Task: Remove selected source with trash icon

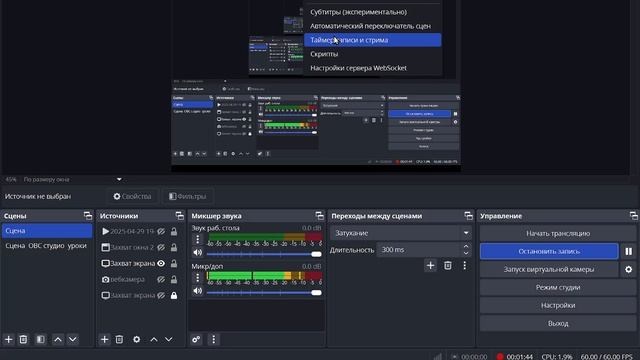Action: [x=119, y=339]
